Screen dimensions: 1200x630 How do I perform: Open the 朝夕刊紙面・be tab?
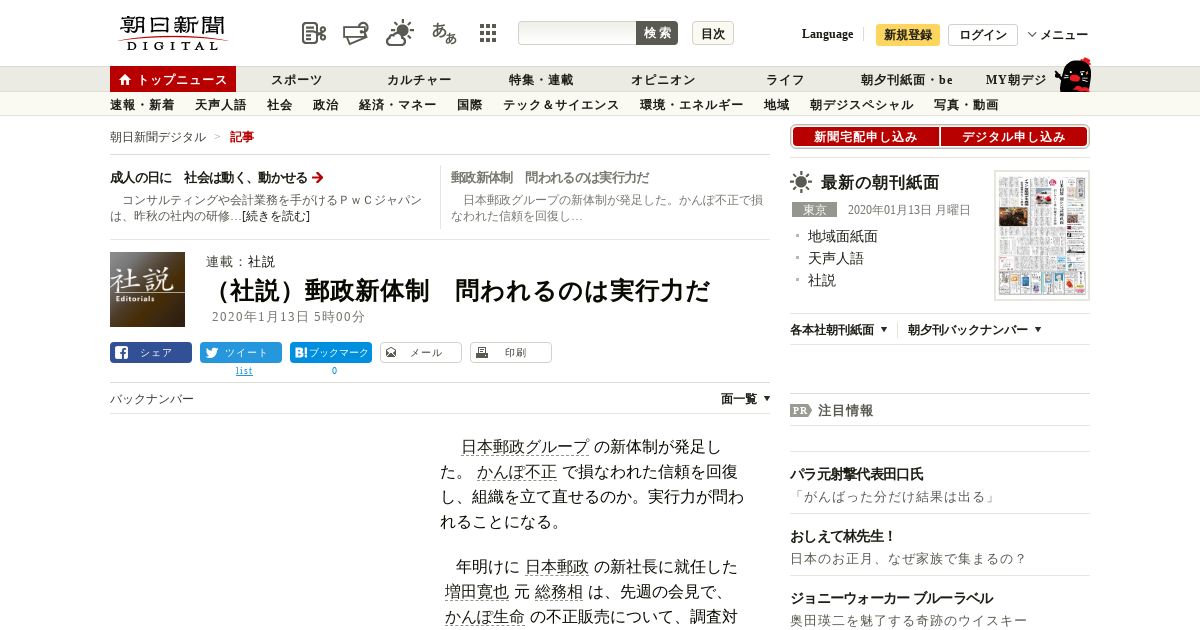pos(907,80)
